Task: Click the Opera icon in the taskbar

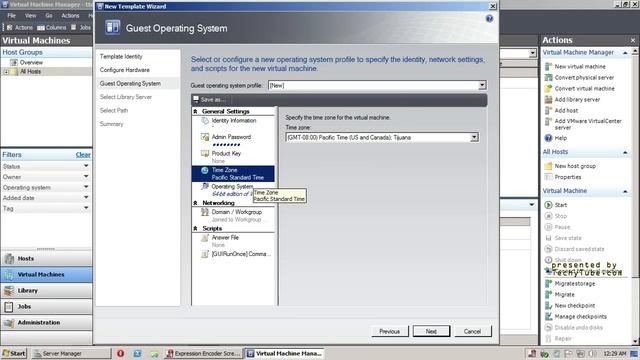Action: click(120, 353)
